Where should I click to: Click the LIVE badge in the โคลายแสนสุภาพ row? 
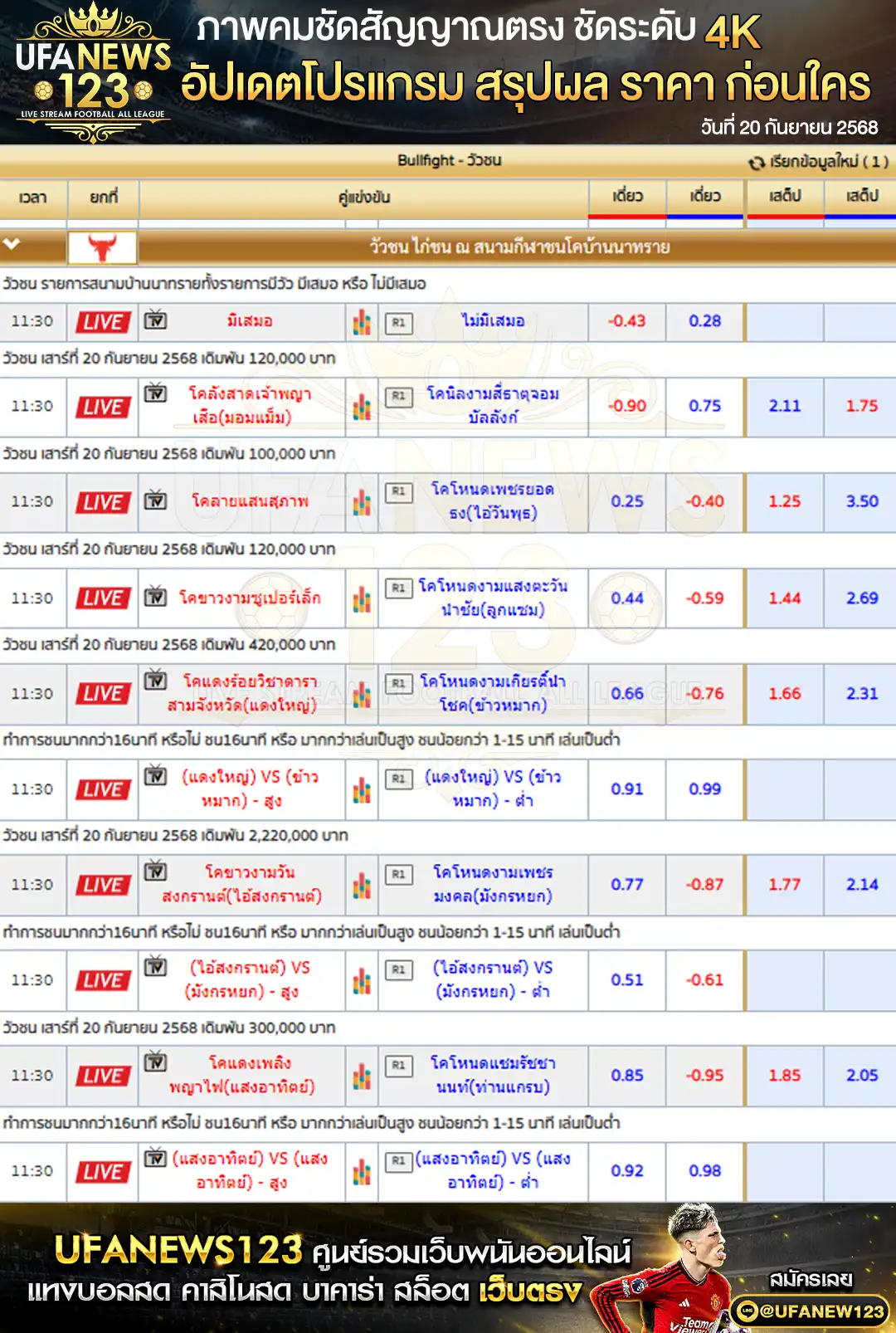[x=103, y=502]
